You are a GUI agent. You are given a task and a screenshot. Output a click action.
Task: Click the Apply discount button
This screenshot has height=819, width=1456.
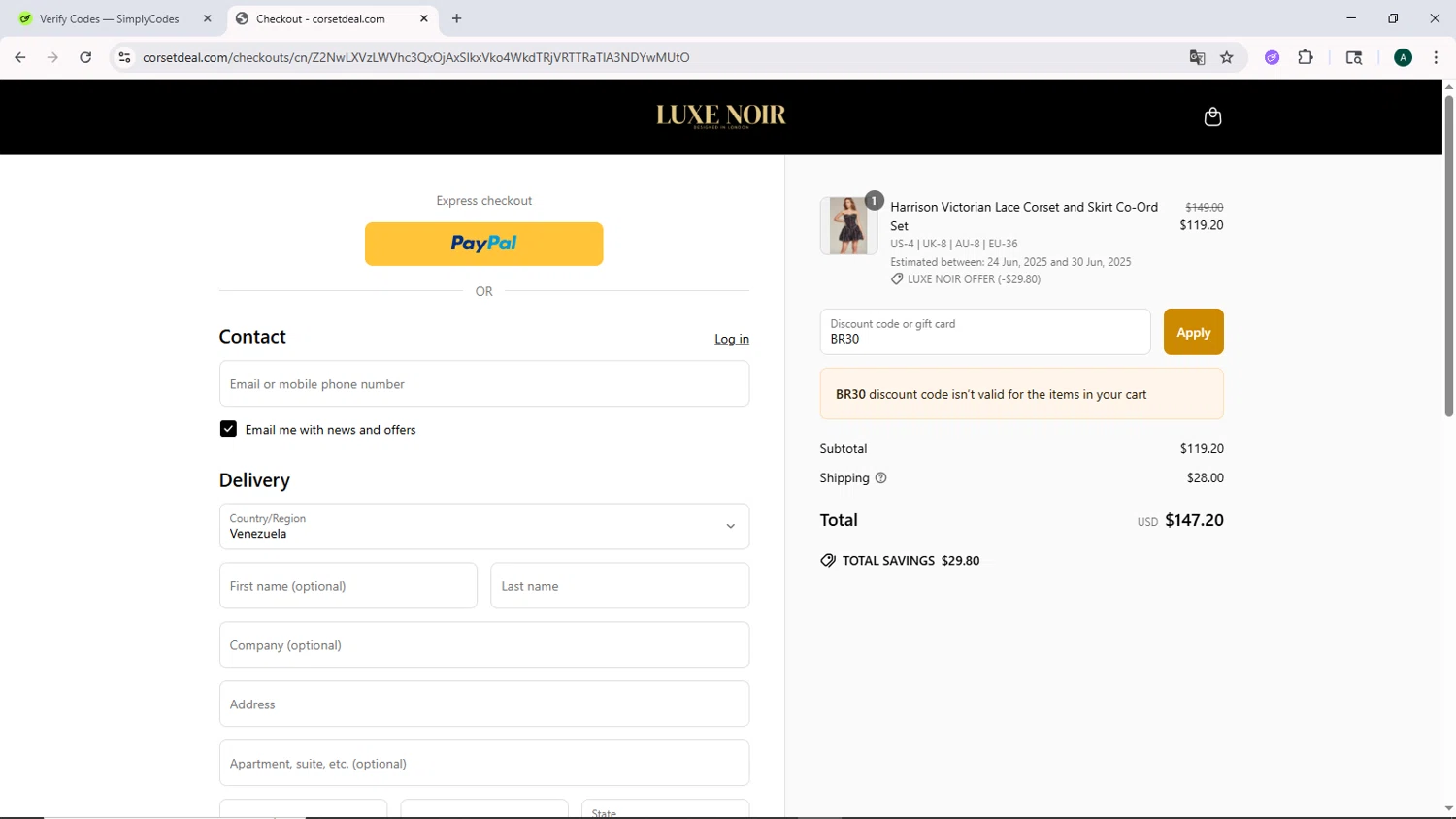[x=1193, y=332]
